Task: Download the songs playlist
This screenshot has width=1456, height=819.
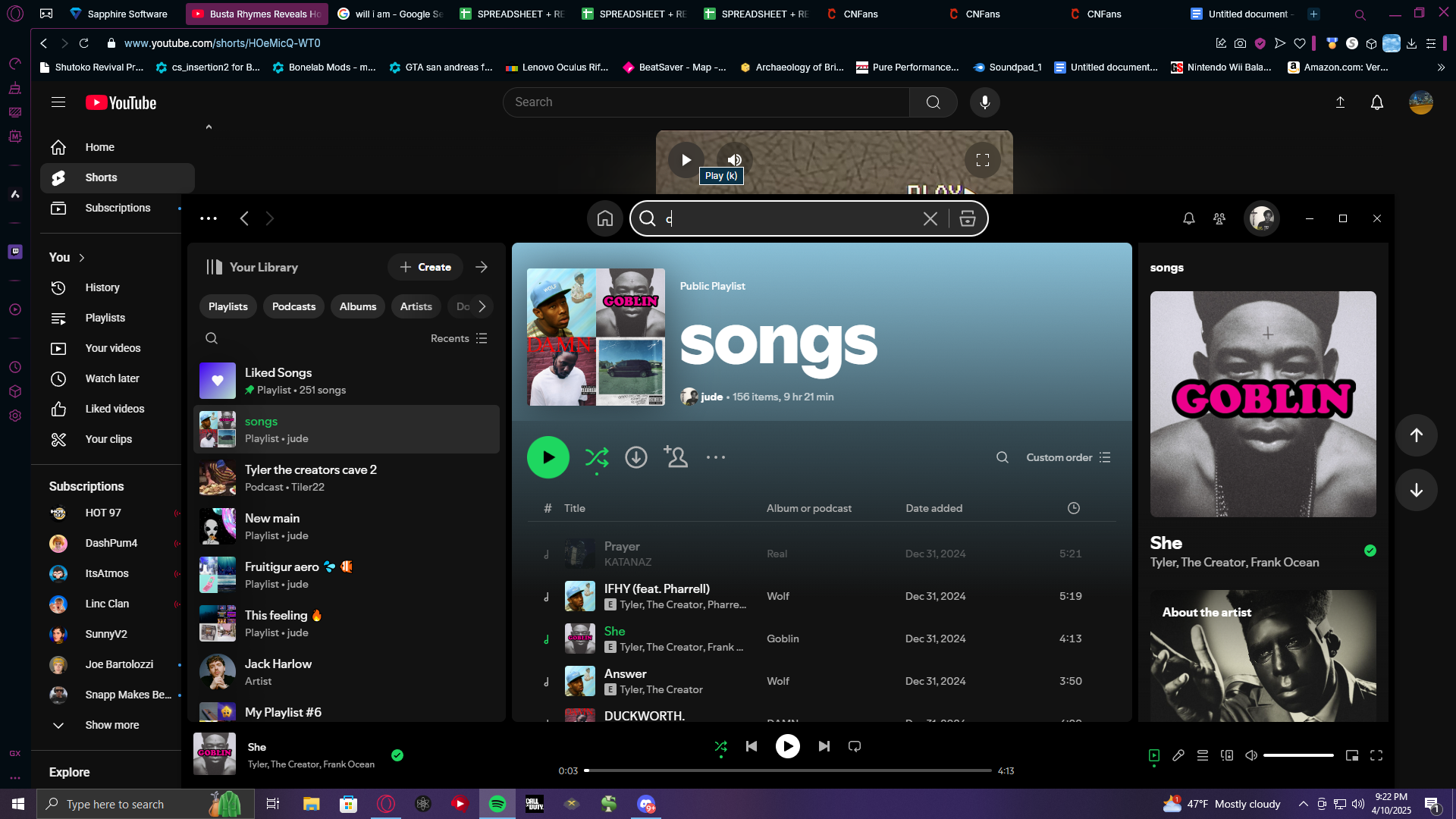Action: (x=635, y=457)
